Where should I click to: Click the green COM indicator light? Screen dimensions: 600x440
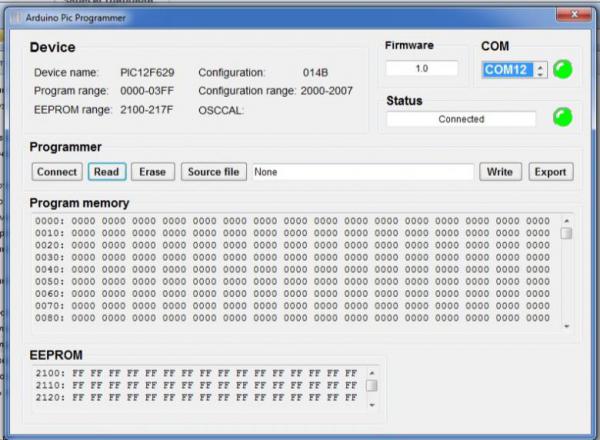[x=562, y=70]
